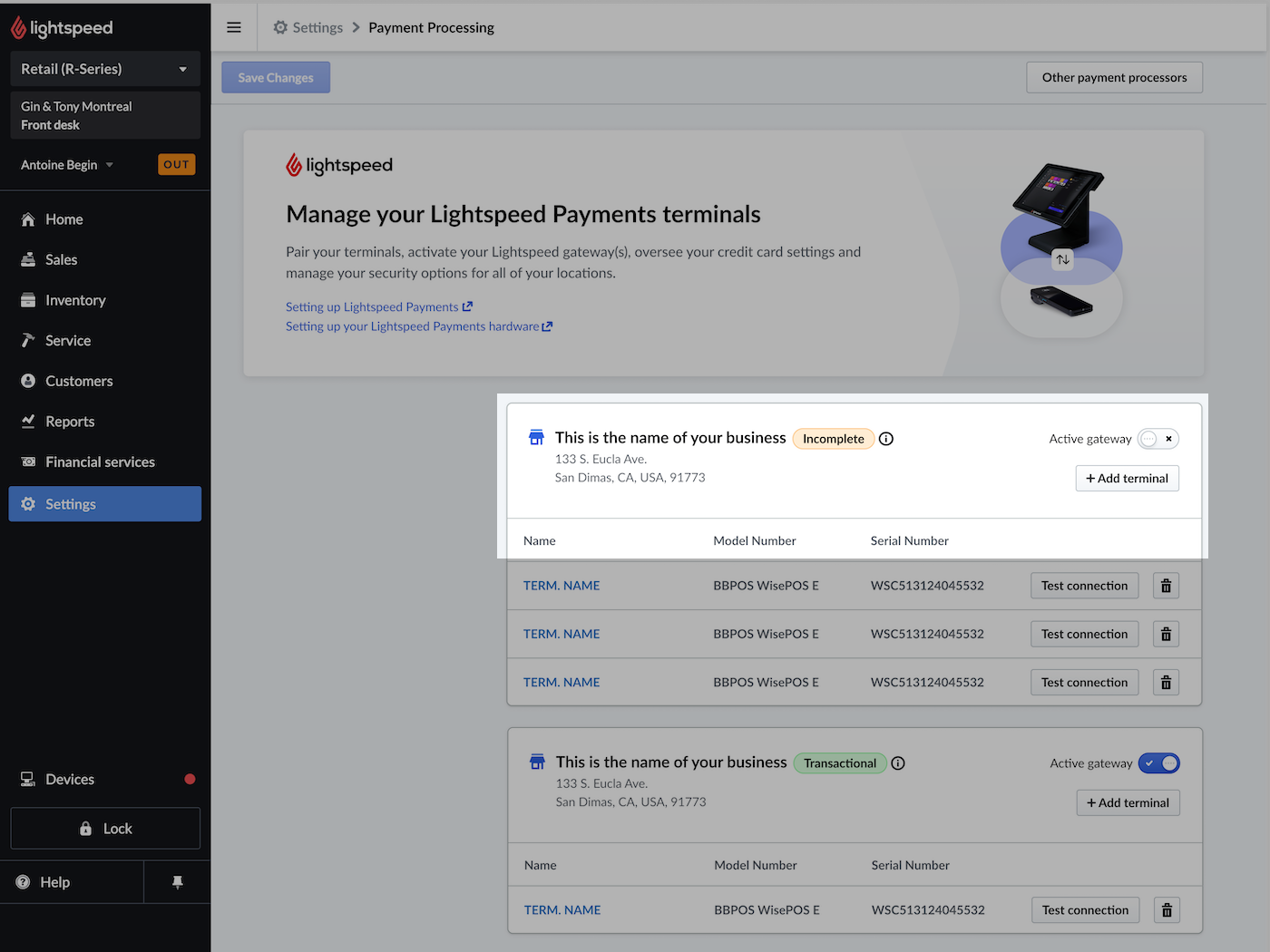Go to Customers
Image resolution: width=1270 pixels, height=952 pixels.
[105, 381]
